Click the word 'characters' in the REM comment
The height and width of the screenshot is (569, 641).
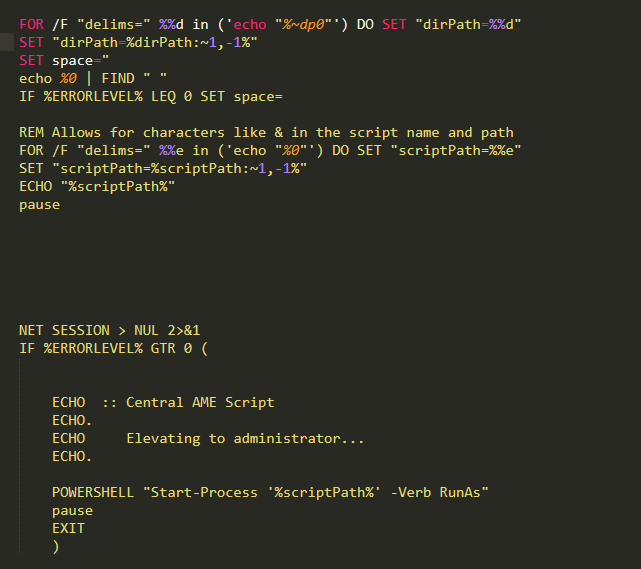point(184,132)
